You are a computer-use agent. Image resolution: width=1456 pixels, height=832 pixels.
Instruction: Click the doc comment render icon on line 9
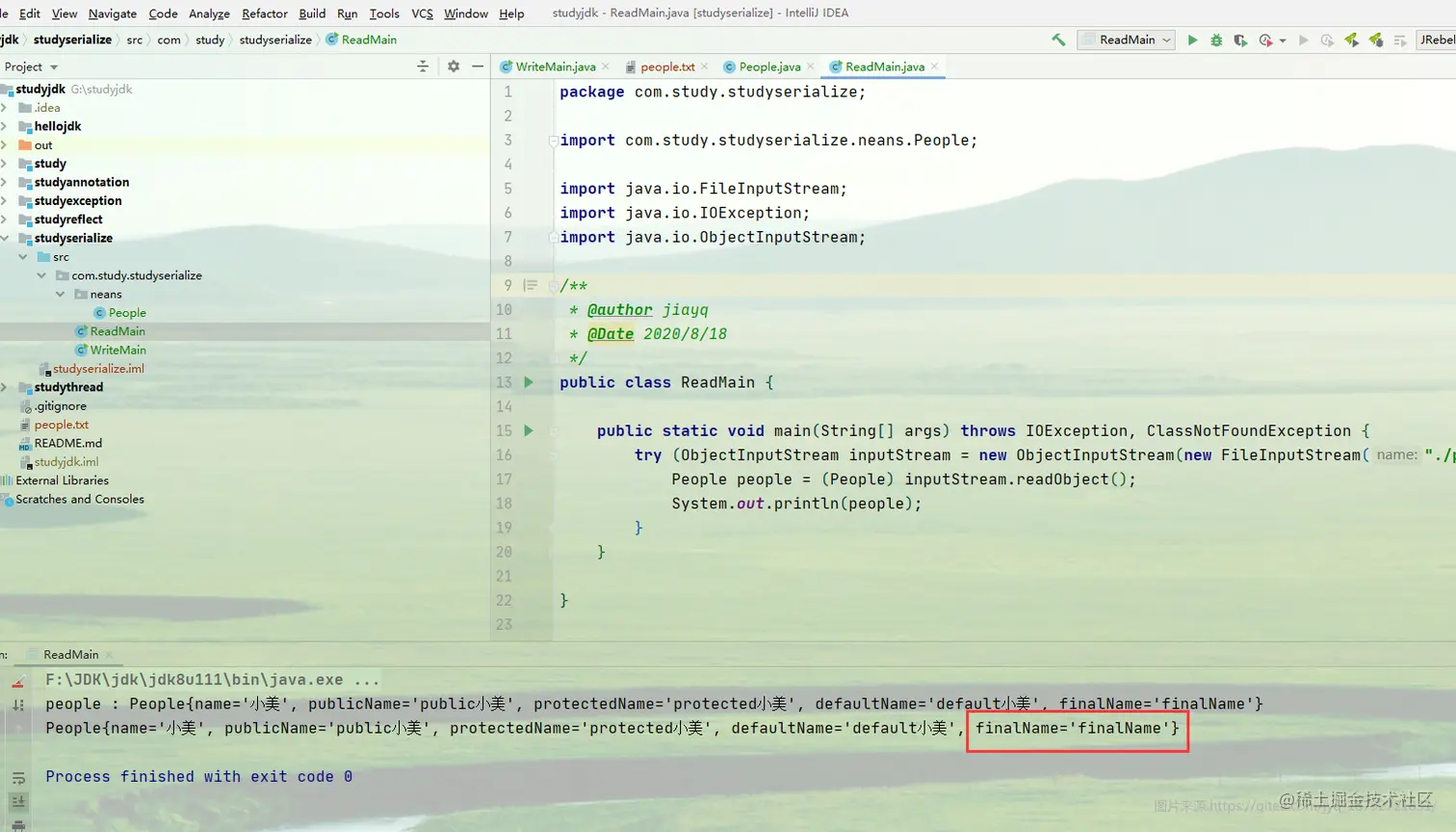[x=530, y=285]
